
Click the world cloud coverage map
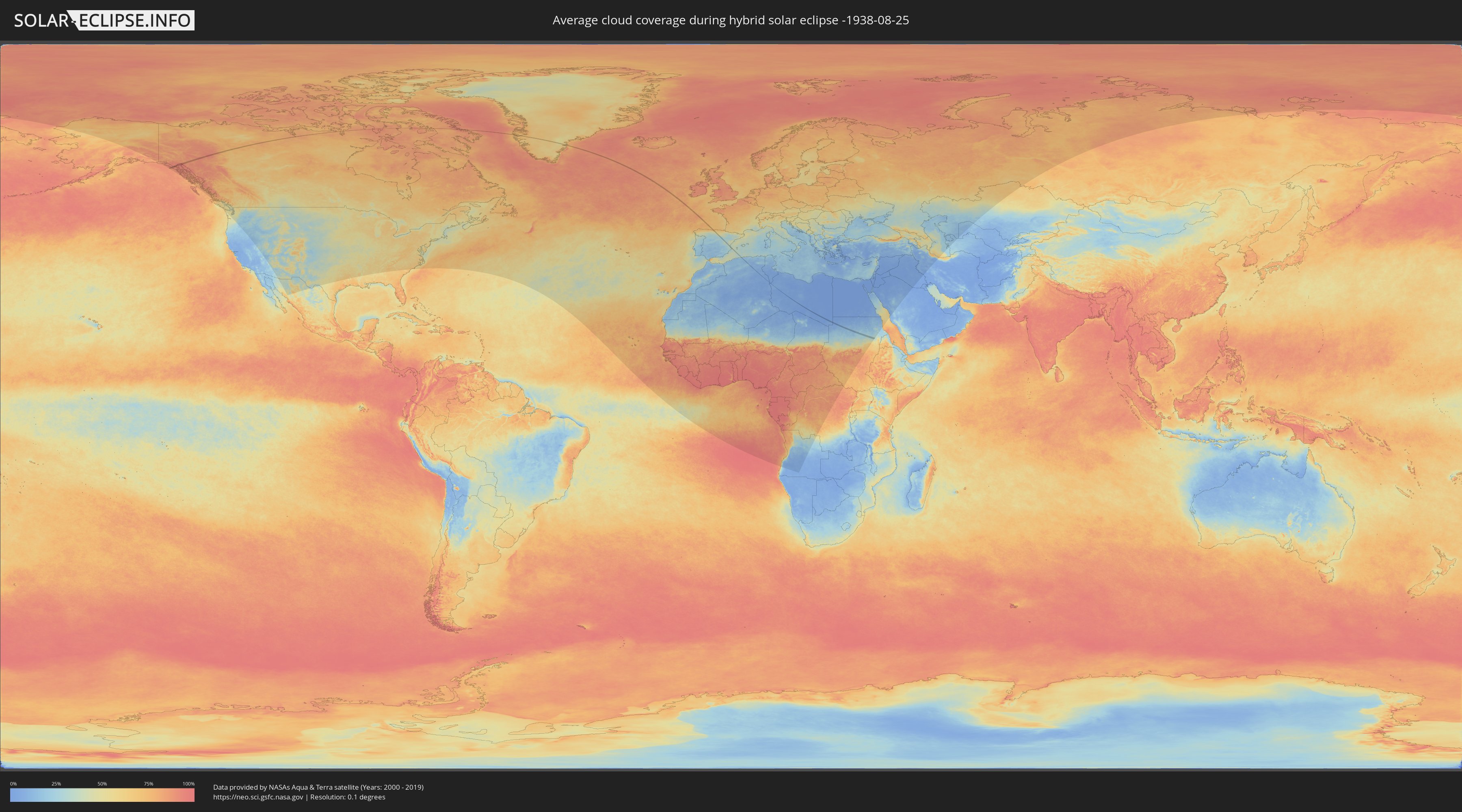click(731, 407)
